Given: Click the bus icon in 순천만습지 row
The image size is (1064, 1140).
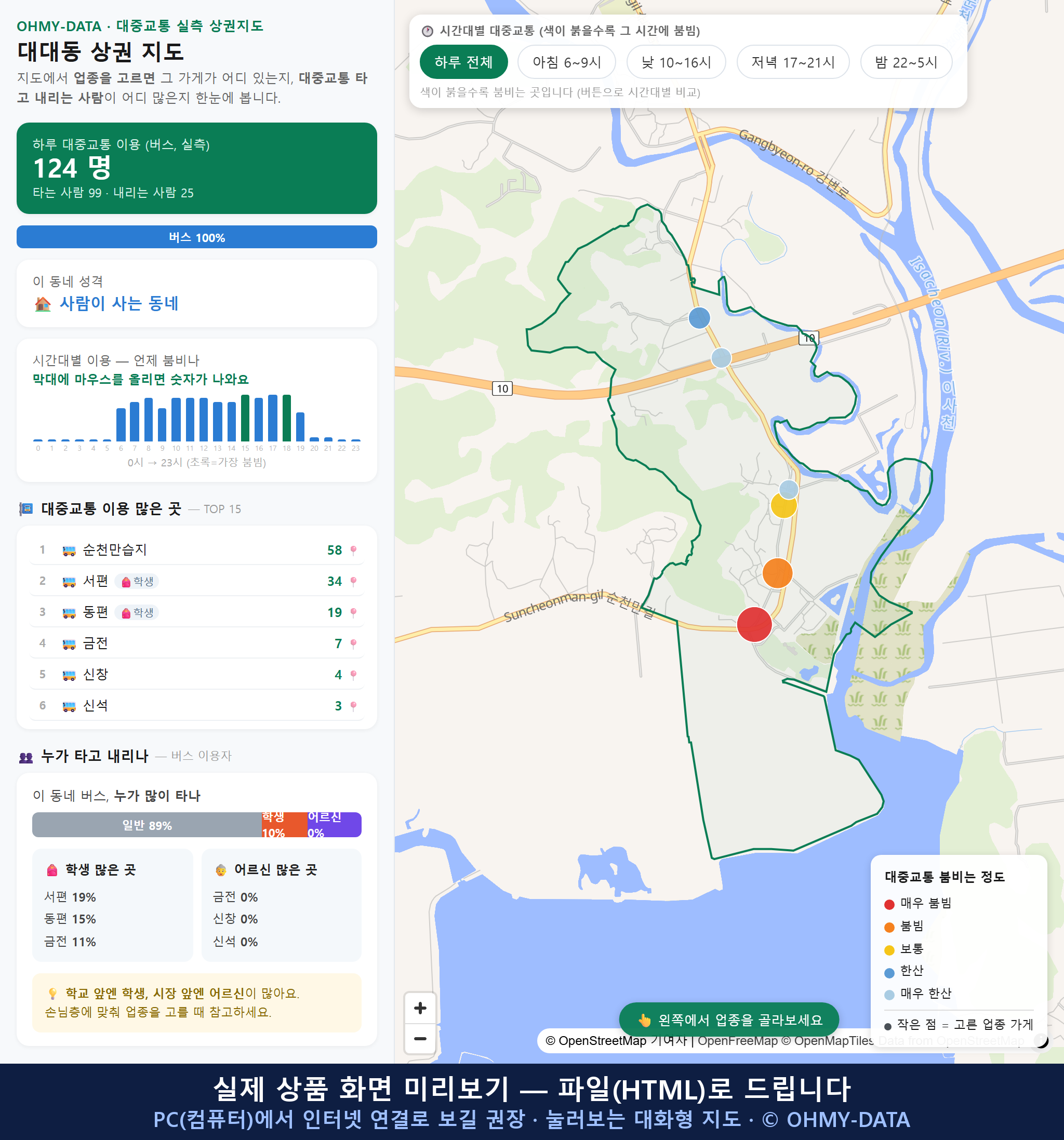Looking at the screenshot, I should (69, 551).
